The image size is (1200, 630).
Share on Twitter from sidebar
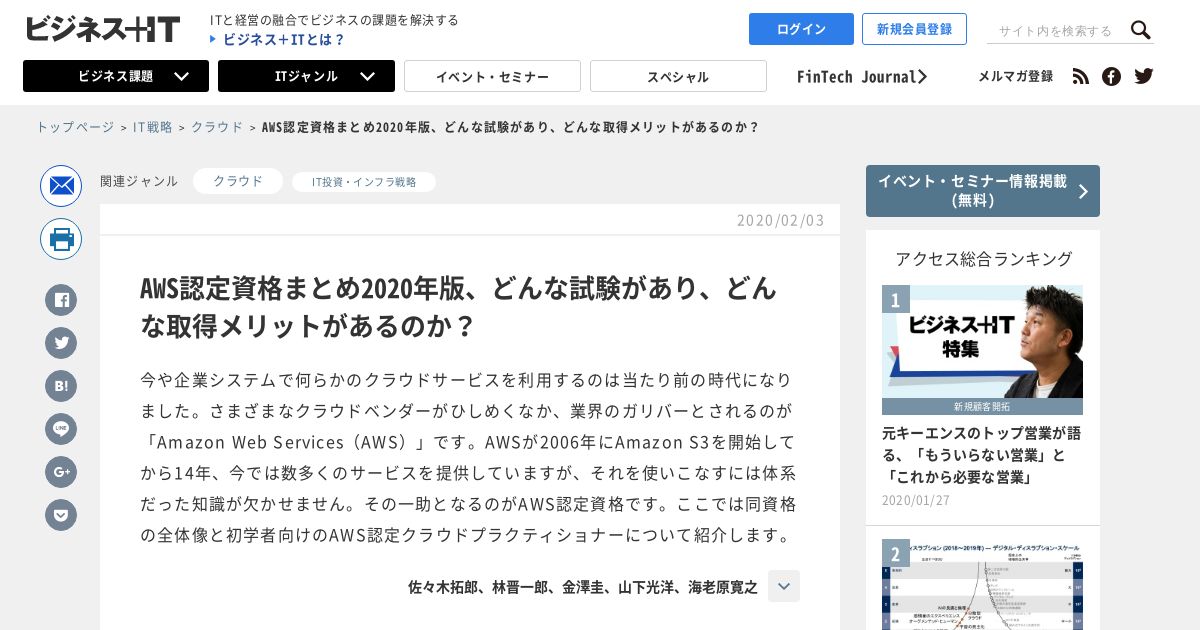pyautogui.click(x=61, y=343)
